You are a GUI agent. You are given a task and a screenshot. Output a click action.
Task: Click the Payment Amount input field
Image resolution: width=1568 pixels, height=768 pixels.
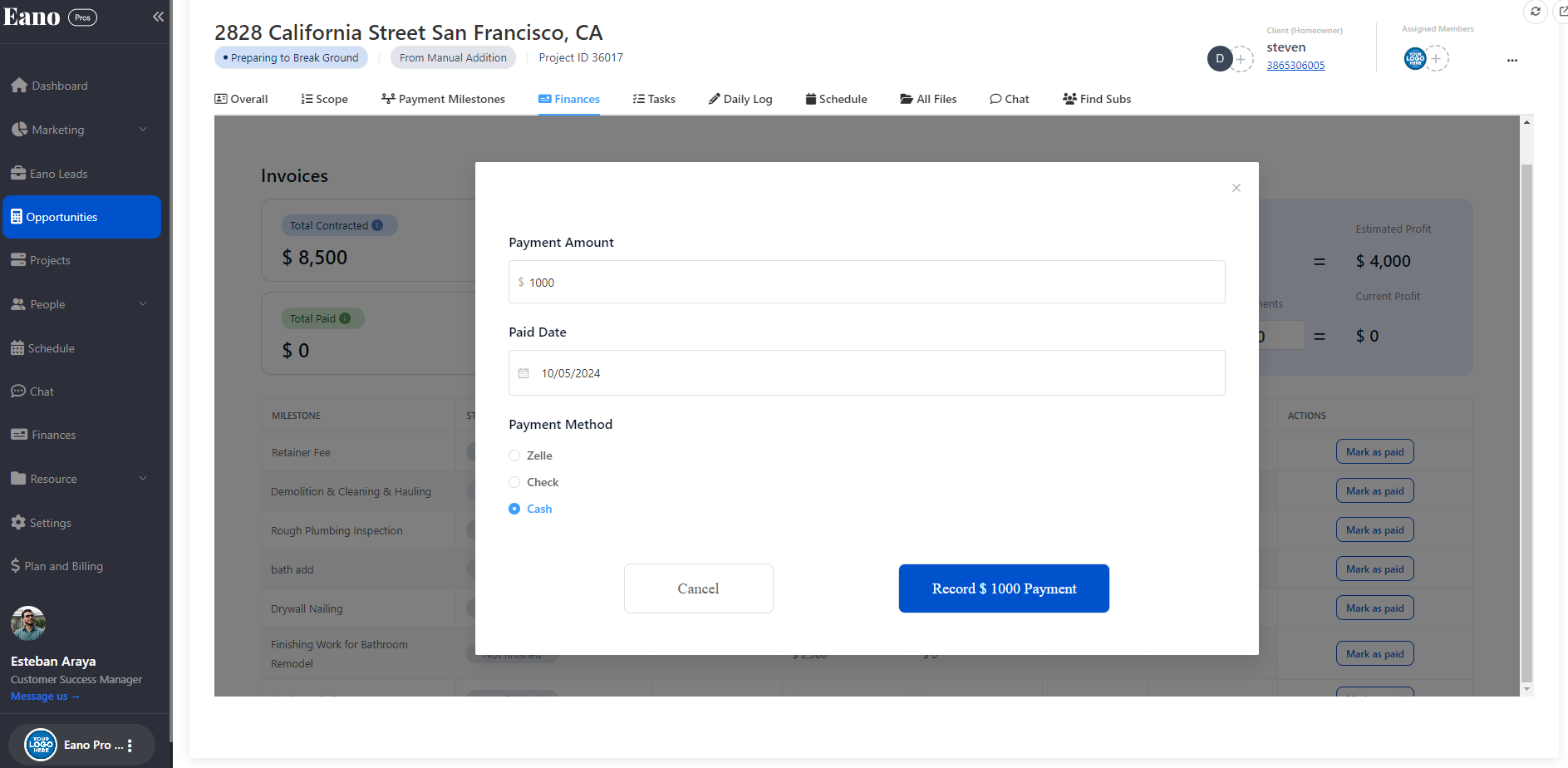(x=866, y=283)
